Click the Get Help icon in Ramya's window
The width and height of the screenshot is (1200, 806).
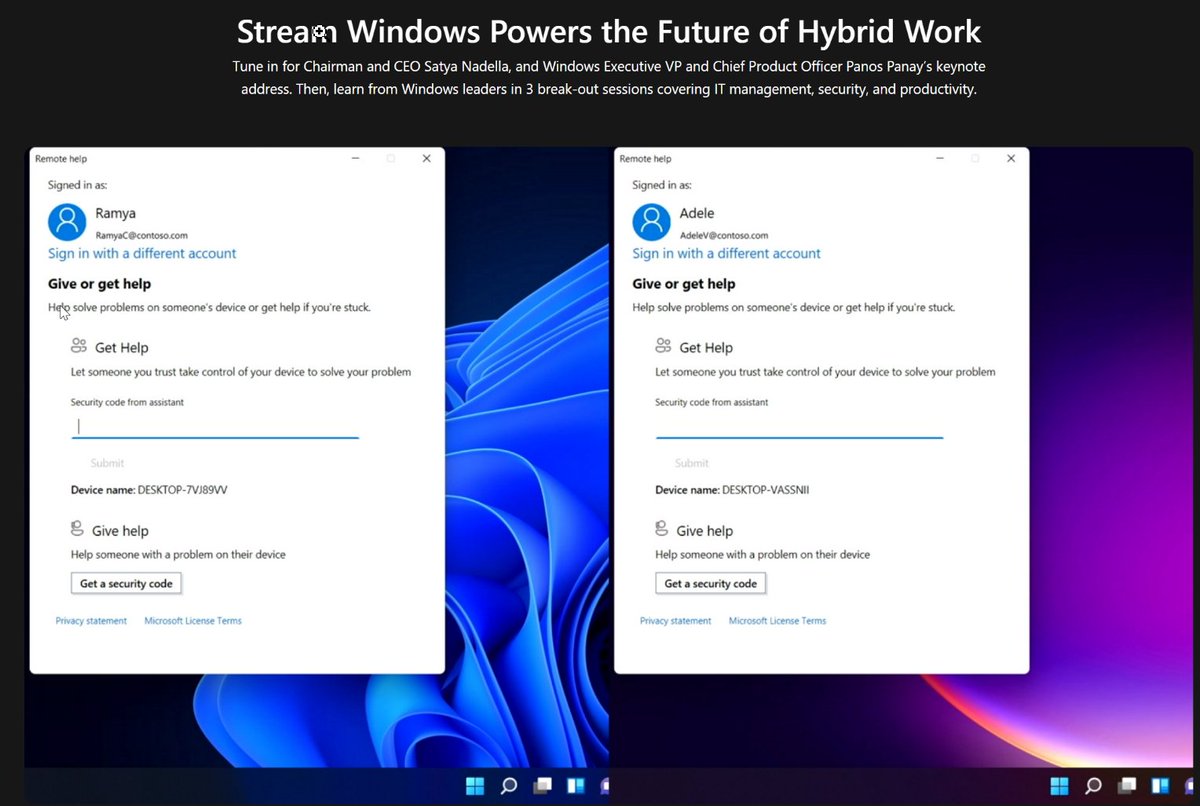[x=79, y=346]
